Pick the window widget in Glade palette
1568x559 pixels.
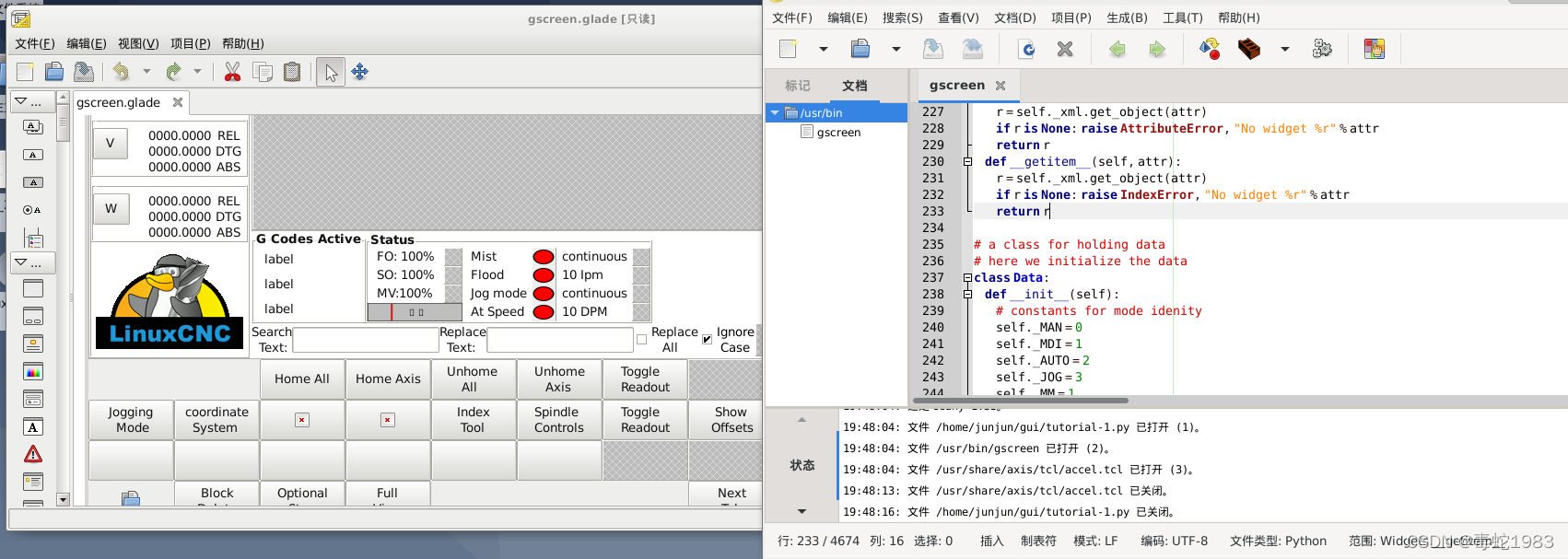pyautogui.click(x=33, y=288)
